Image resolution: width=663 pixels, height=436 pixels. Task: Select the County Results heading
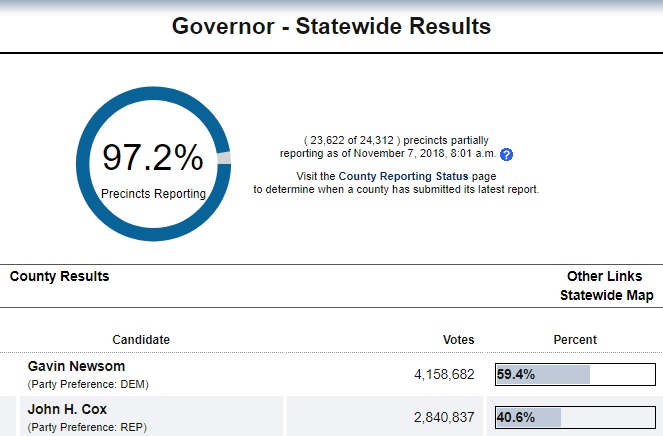[59, 276]
